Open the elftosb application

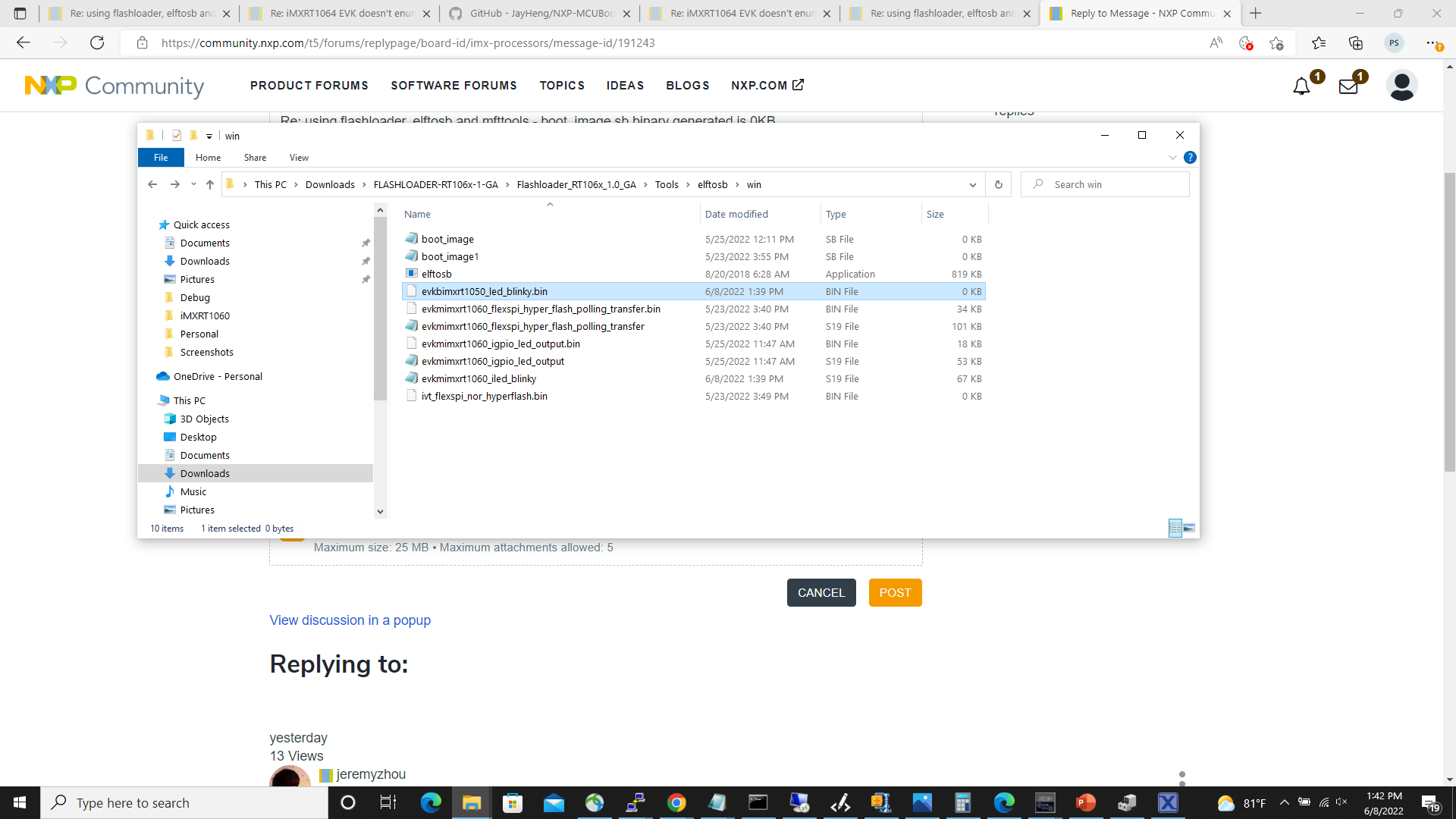point(438,274)
